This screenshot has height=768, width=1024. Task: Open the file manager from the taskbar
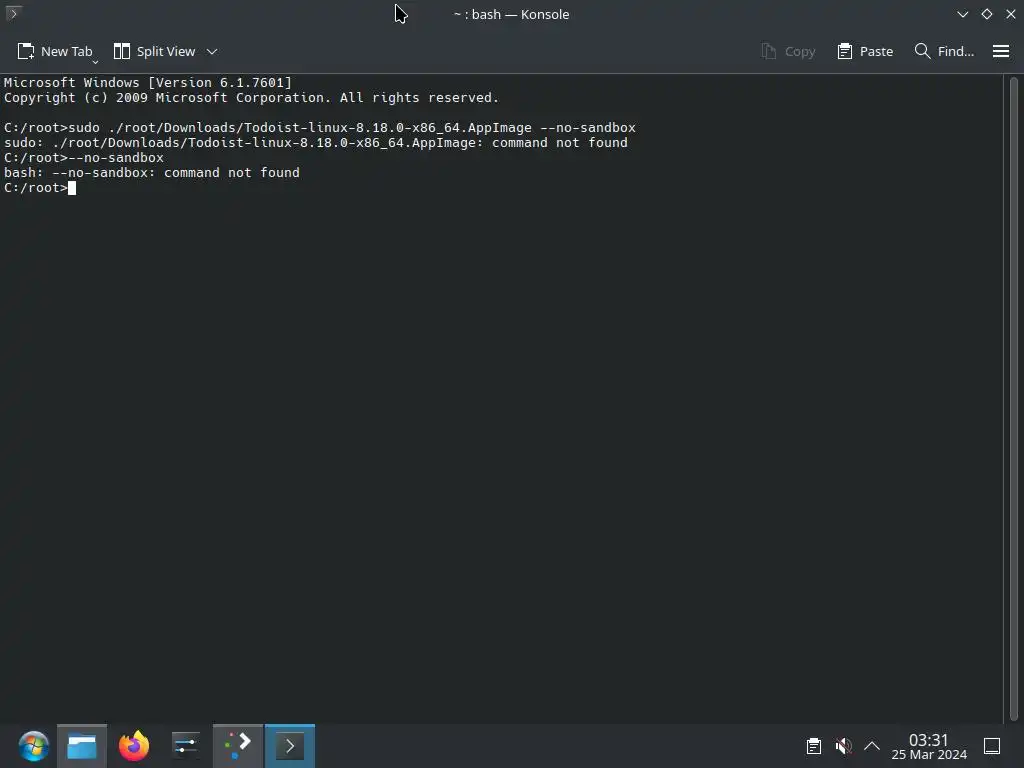click(82, 746)
